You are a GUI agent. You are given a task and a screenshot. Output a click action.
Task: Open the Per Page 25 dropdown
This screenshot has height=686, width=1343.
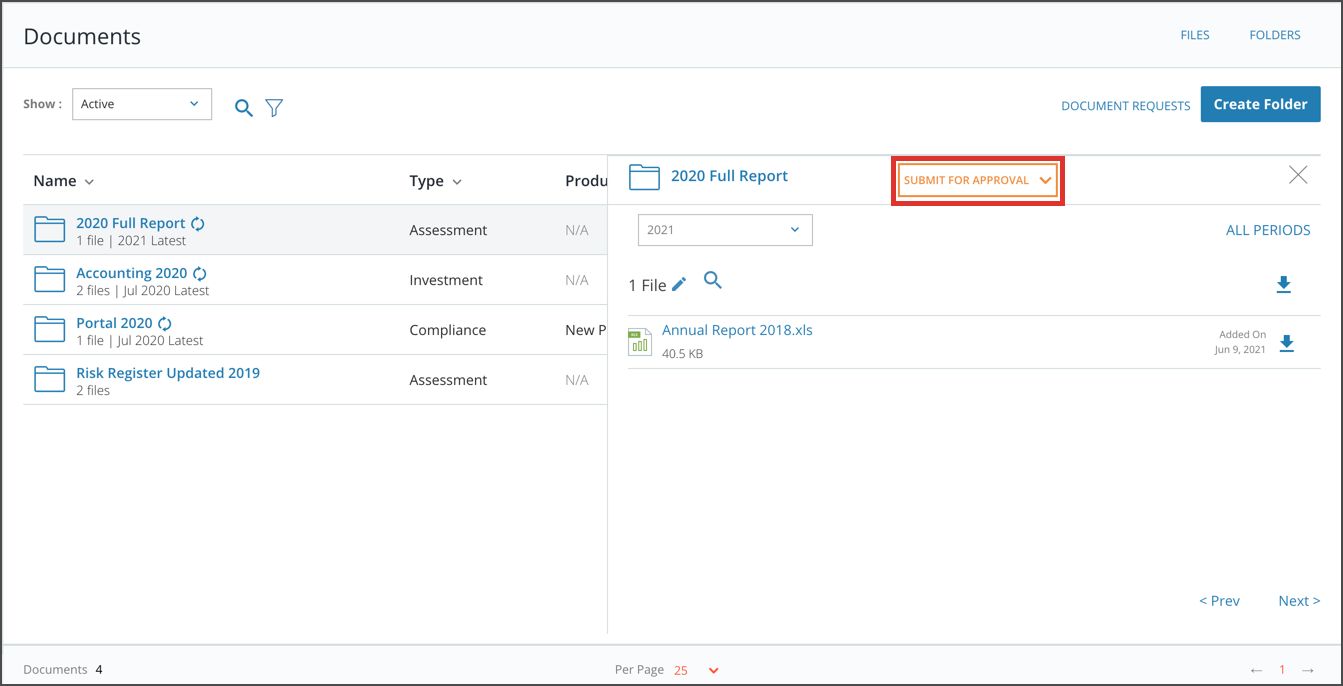pos(696,670)
